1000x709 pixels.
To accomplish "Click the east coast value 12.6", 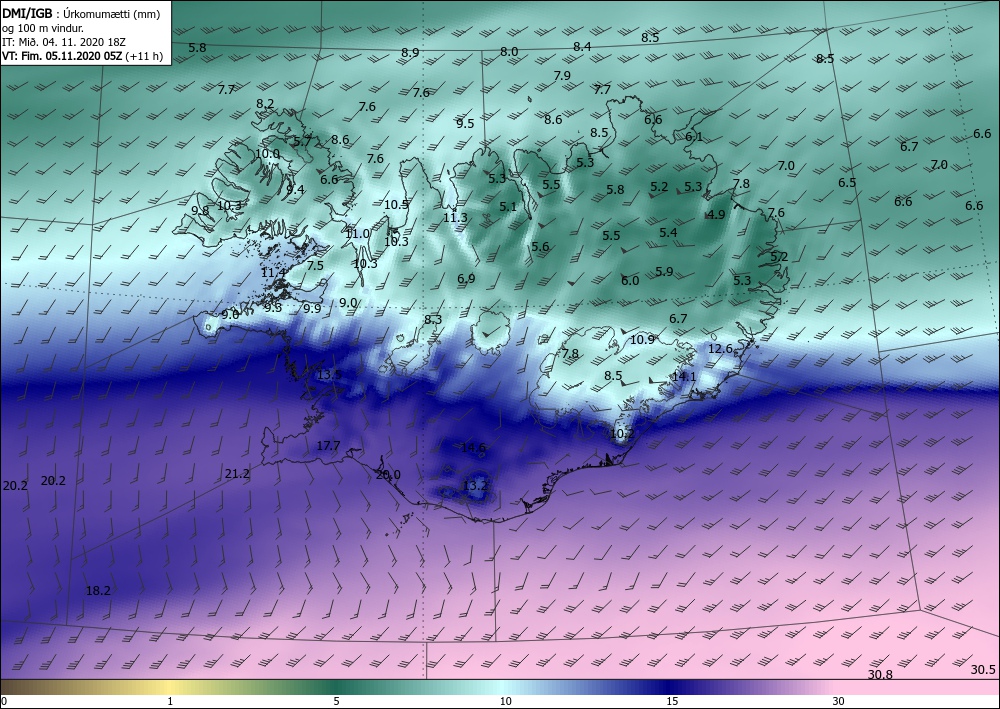I will coord(721,349).
